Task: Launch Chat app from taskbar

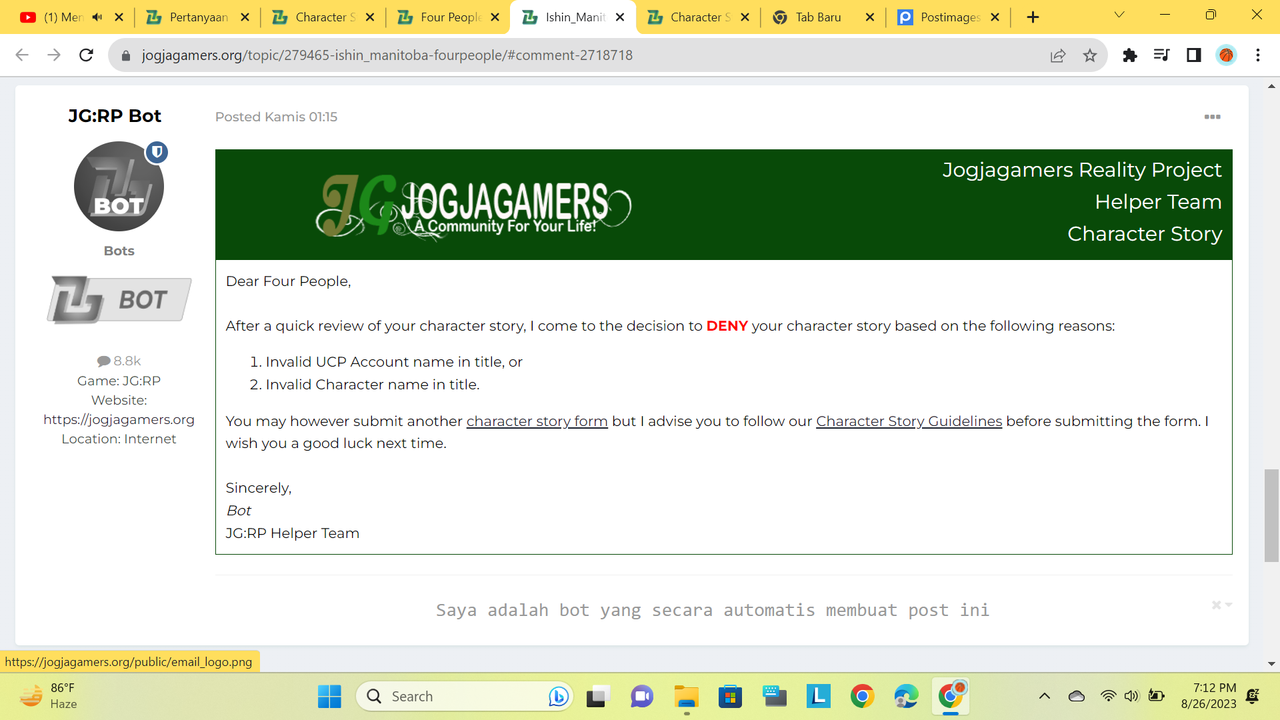Action: pyautogui.click(x=641, y=696)
